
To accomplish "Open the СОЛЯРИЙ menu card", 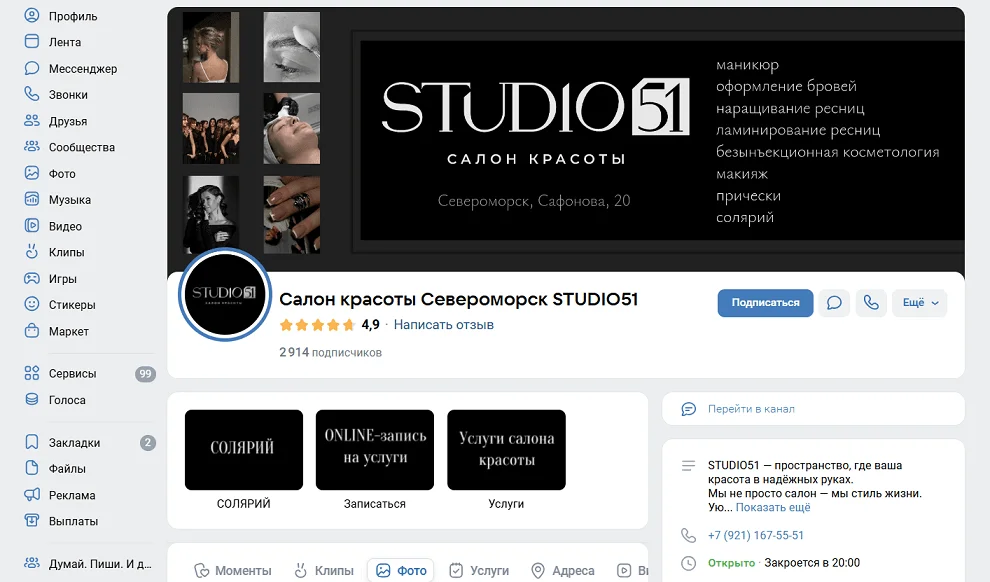I will tap(244, 450).
